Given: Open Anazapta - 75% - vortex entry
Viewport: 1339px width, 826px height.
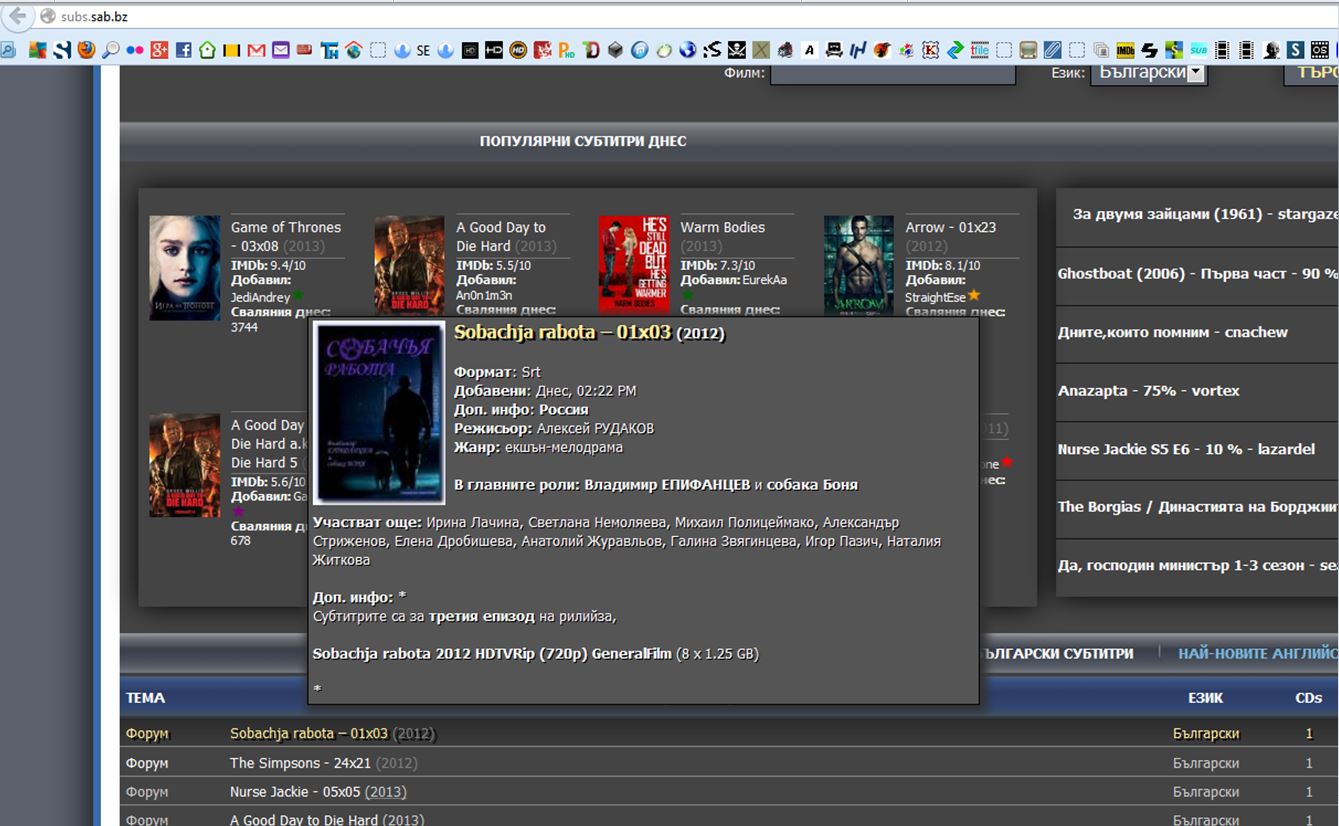Looking at the screenshot, I should point(1148,391).
